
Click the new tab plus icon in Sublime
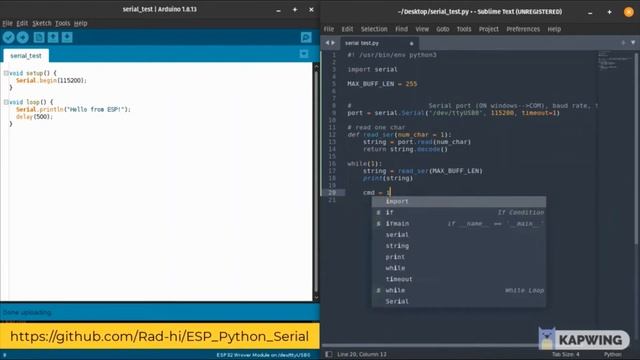[x=623, y=42]
